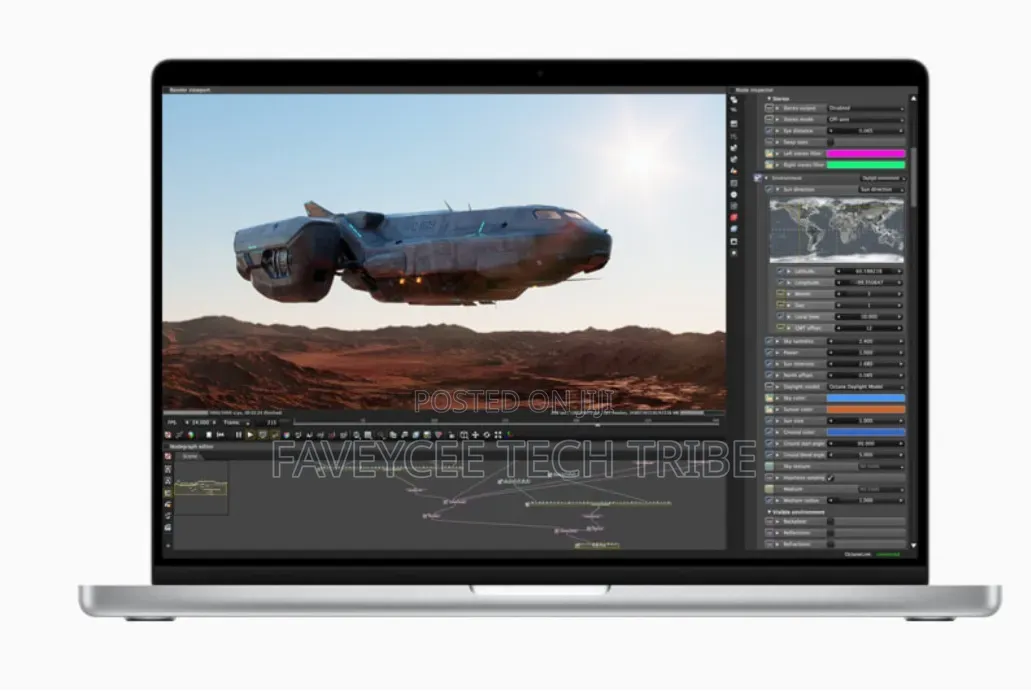Click the Frame number input field

click(268, 422)
